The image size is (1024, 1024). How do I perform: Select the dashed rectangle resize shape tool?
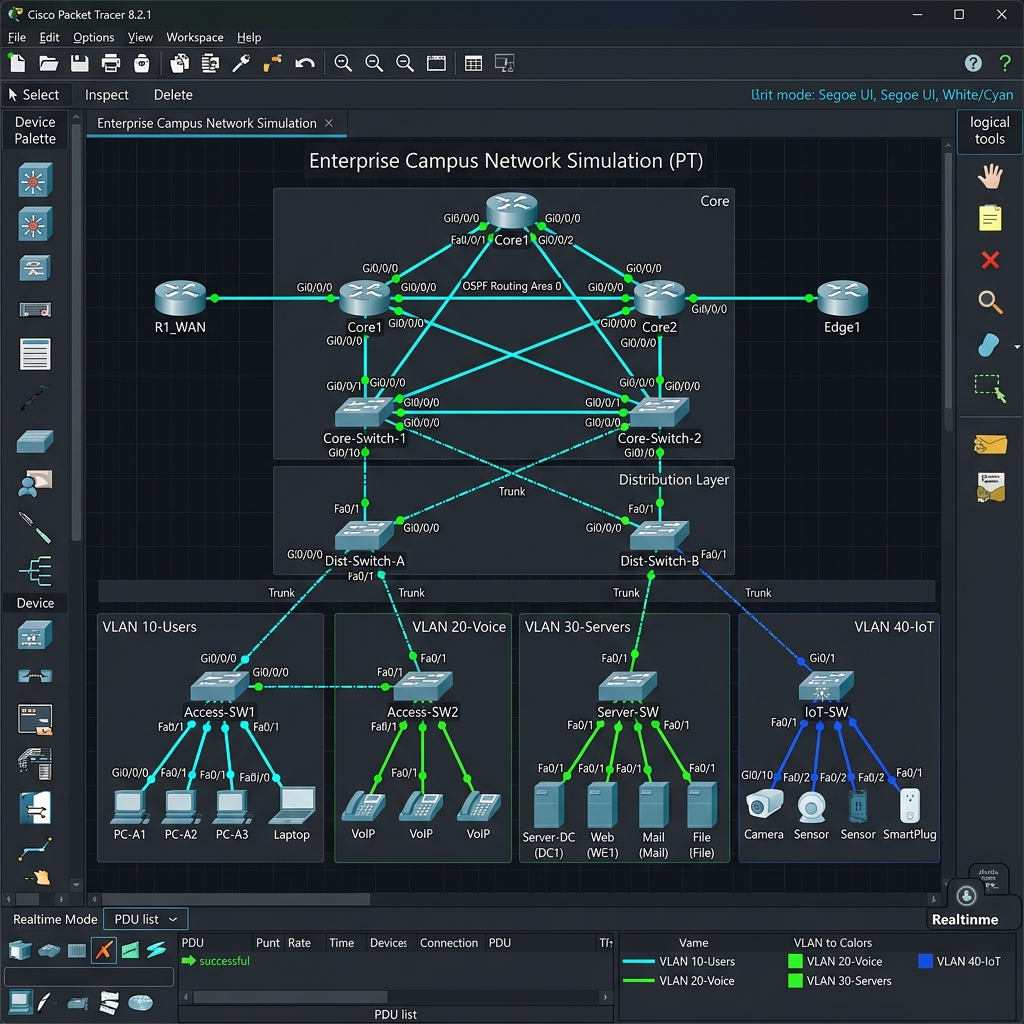(x=990, y=388)
